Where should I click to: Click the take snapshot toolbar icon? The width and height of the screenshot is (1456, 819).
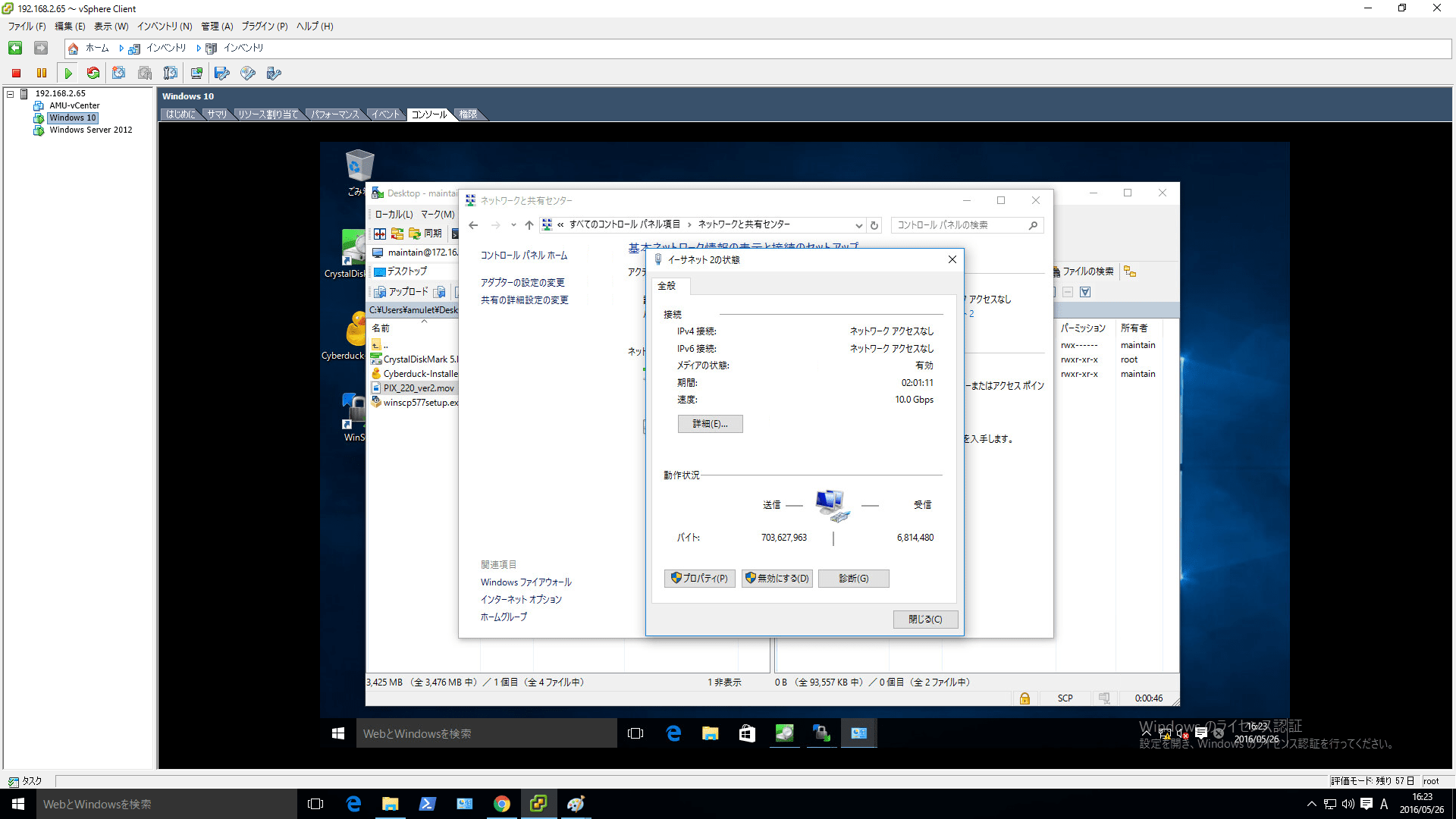[x=119, y=74]
